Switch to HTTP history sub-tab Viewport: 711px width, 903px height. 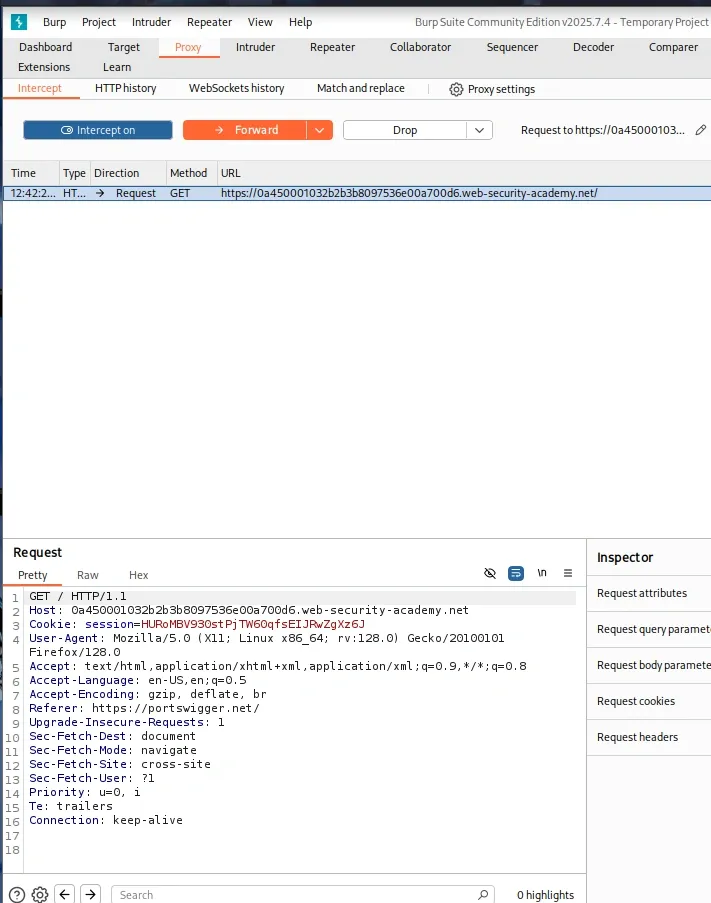coord(126,88)
